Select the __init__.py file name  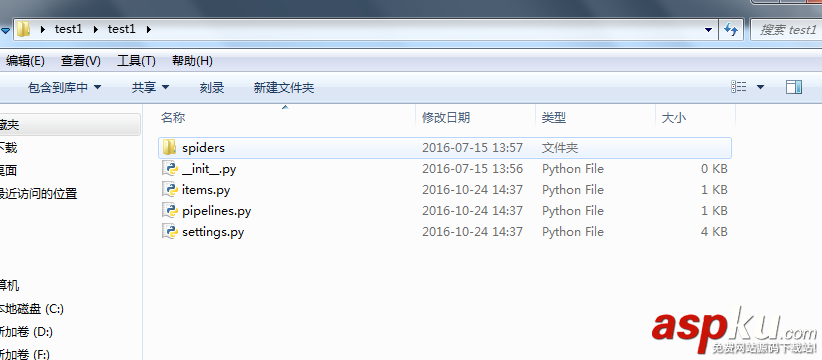[x=209, y=169]
